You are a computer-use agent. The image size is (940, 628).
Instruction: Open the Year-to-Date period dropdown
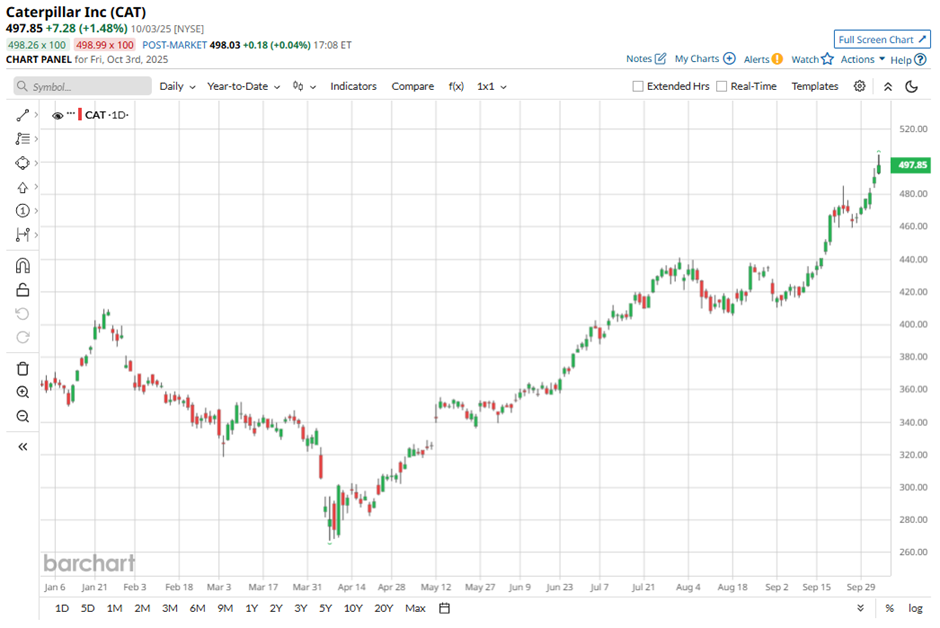pos(243,86)
